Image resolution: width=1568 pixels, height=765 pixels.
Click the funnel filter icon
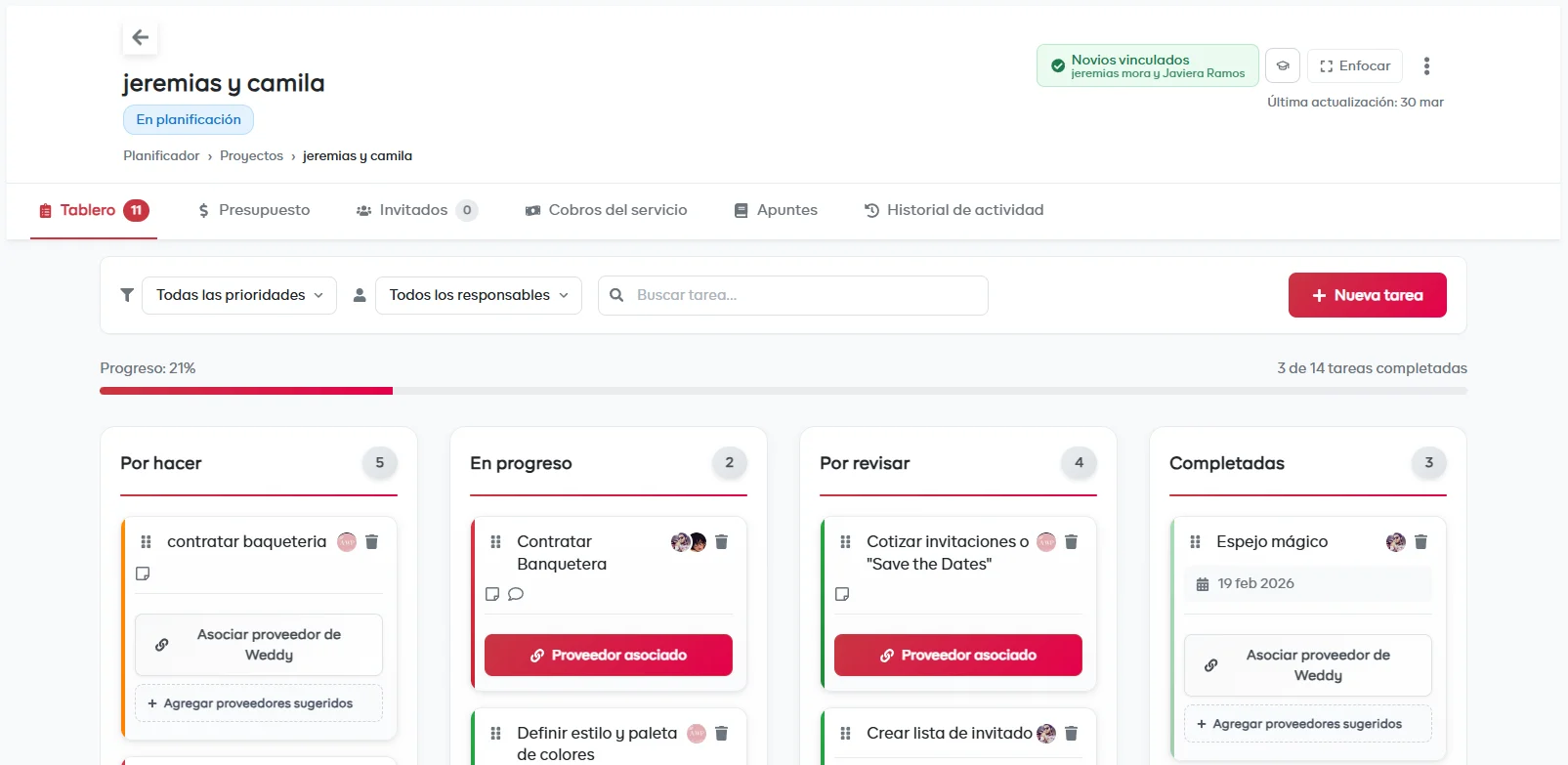pyautogui.click(x=127, y=295)
